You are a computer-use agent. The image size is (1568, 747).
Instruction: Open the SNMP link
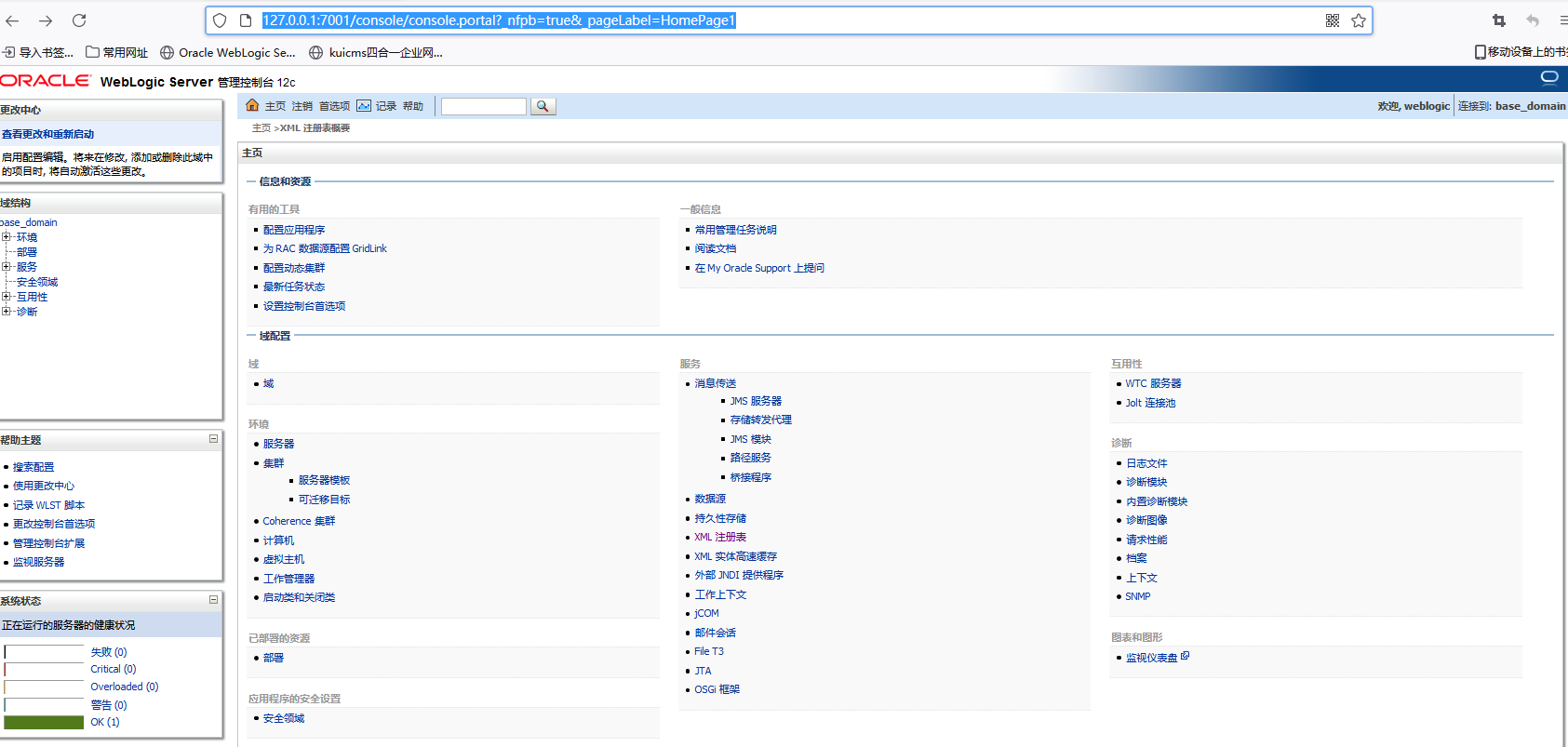point(1138,596)
